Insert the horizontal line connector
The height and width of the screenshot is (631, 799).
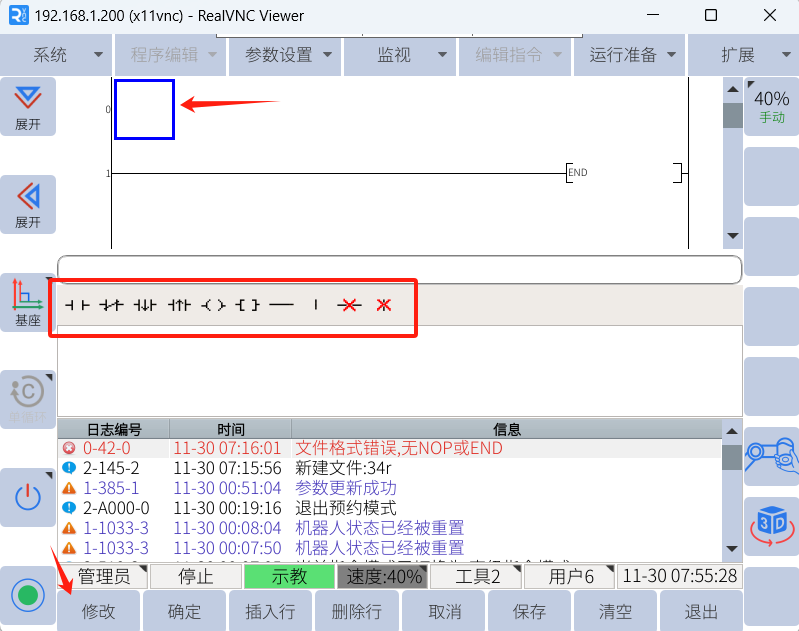pos(281,305)
